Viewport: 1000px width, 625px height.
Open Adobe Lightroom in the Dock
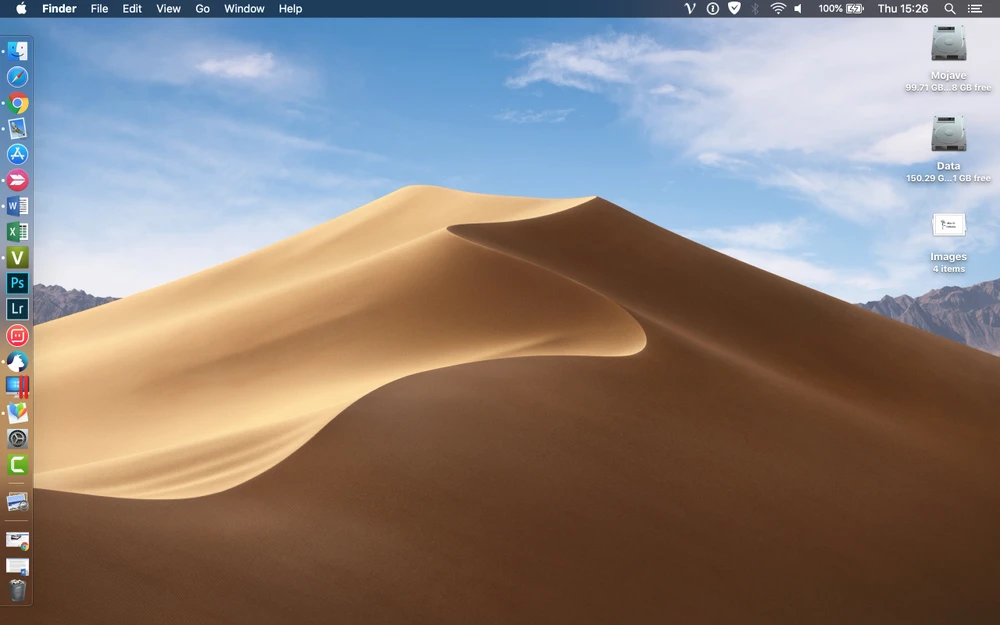17,310
